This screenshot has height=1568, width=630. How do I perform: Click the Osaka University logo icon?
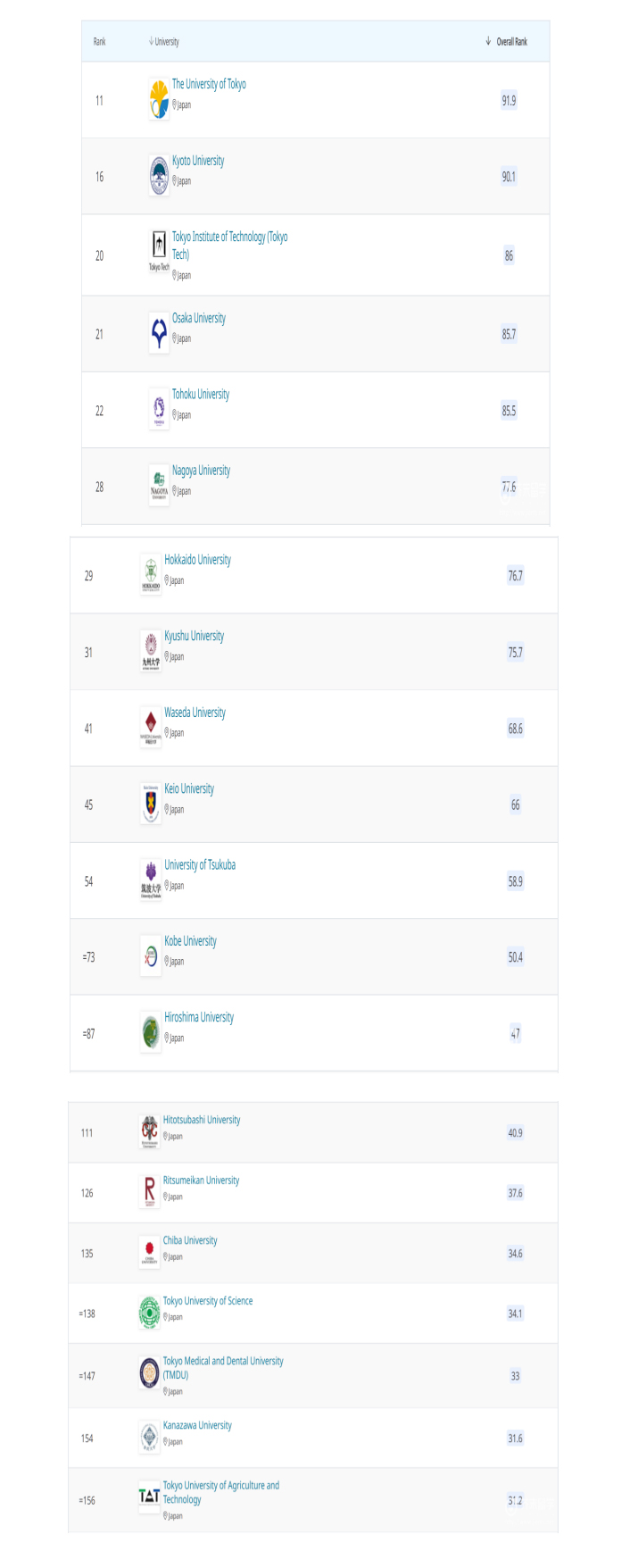(159, 334)
